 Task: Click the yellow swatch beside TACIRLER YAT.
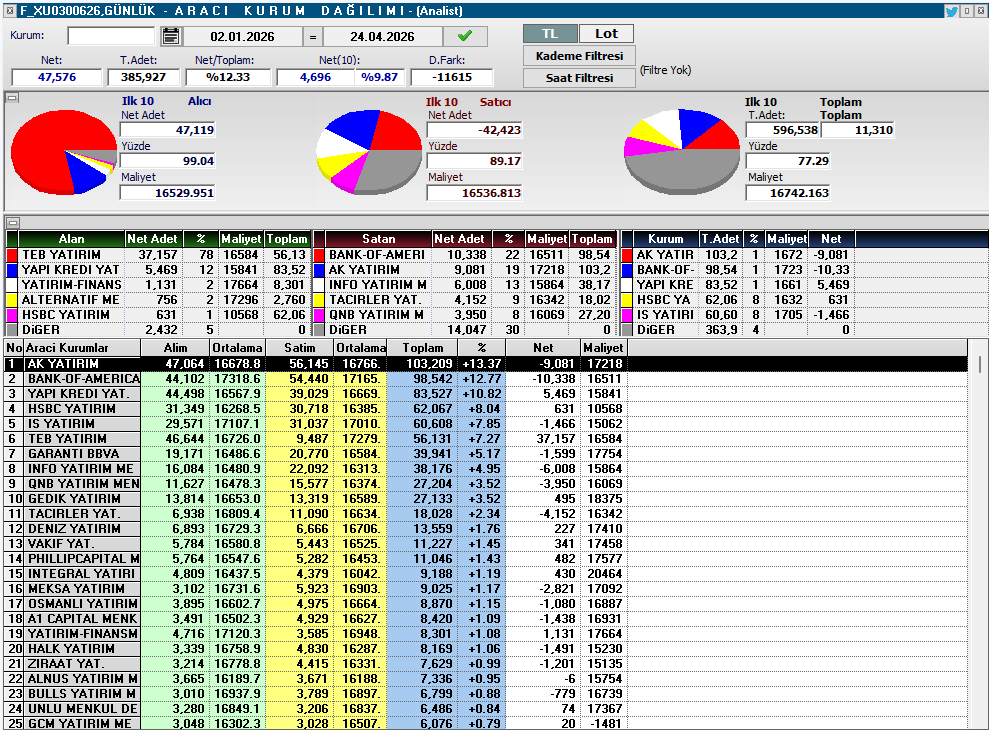(319, 300)
